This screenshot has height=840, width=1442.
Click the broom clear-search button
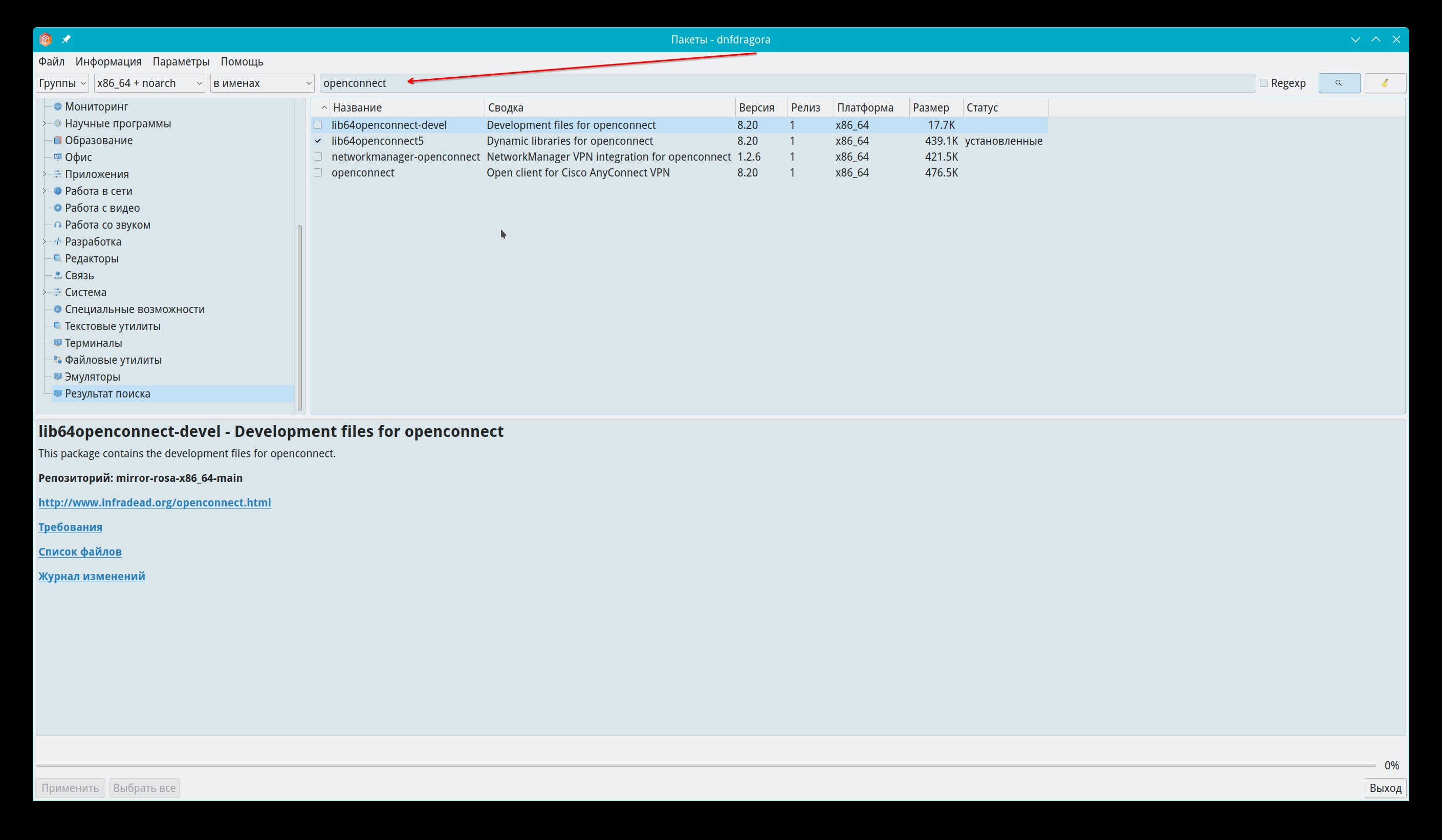click(x=1384, y=83)
